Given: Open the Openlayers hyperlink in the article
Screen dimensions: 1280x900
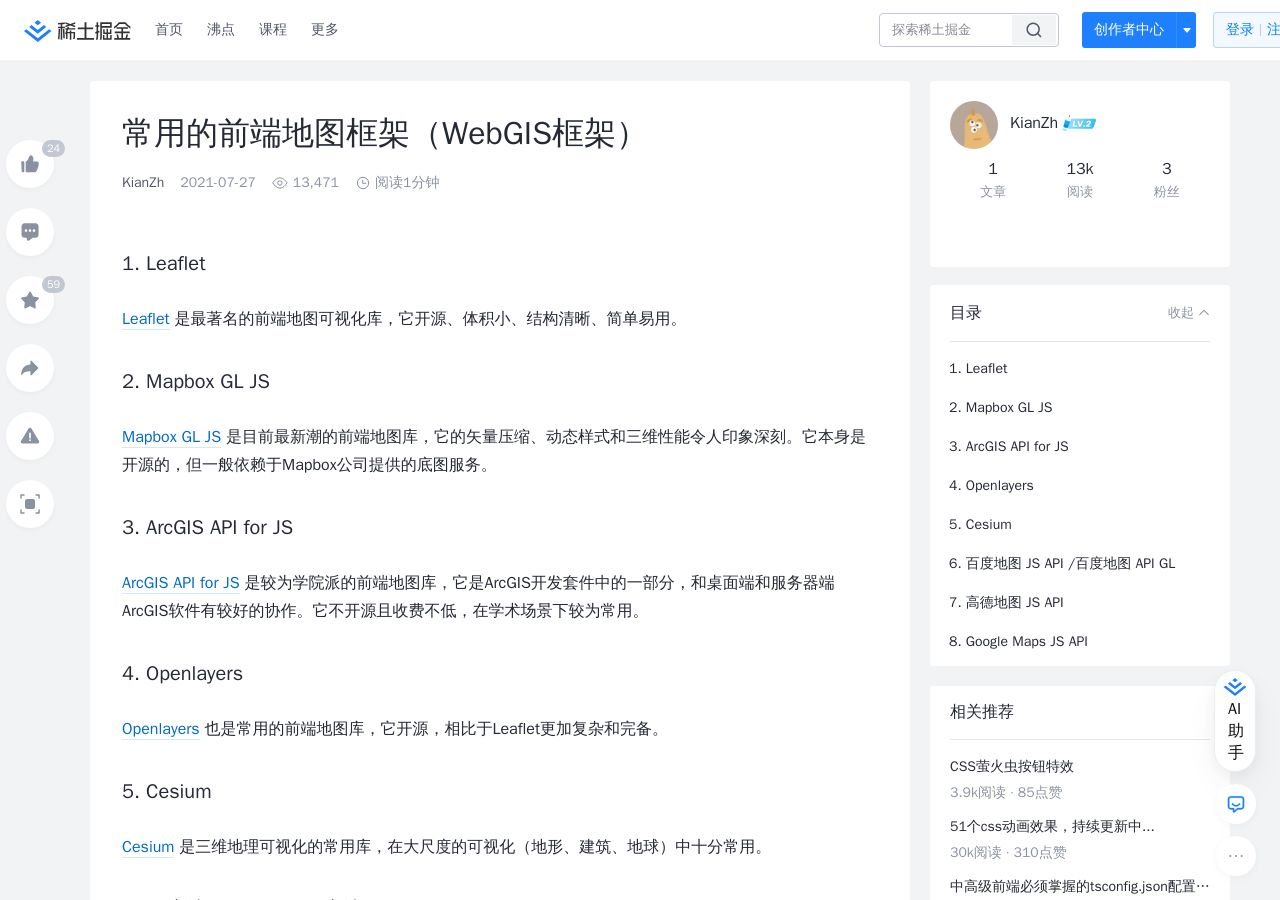Looking at the screenshot, I should click(x=161, y=729).
